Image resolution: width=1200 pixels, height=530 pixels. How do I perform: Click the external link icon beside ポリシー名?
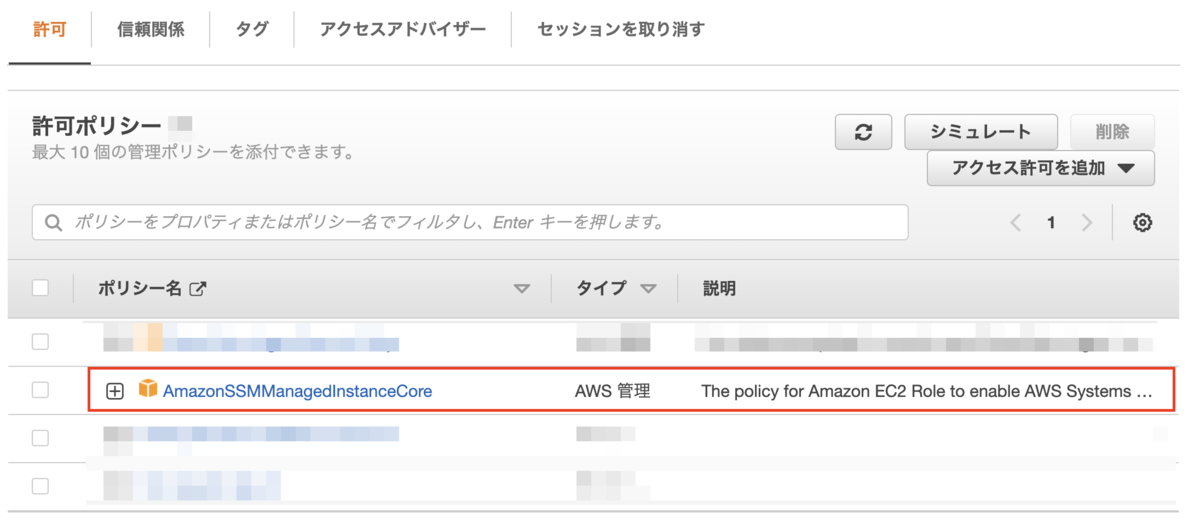[x=198, y=289]
